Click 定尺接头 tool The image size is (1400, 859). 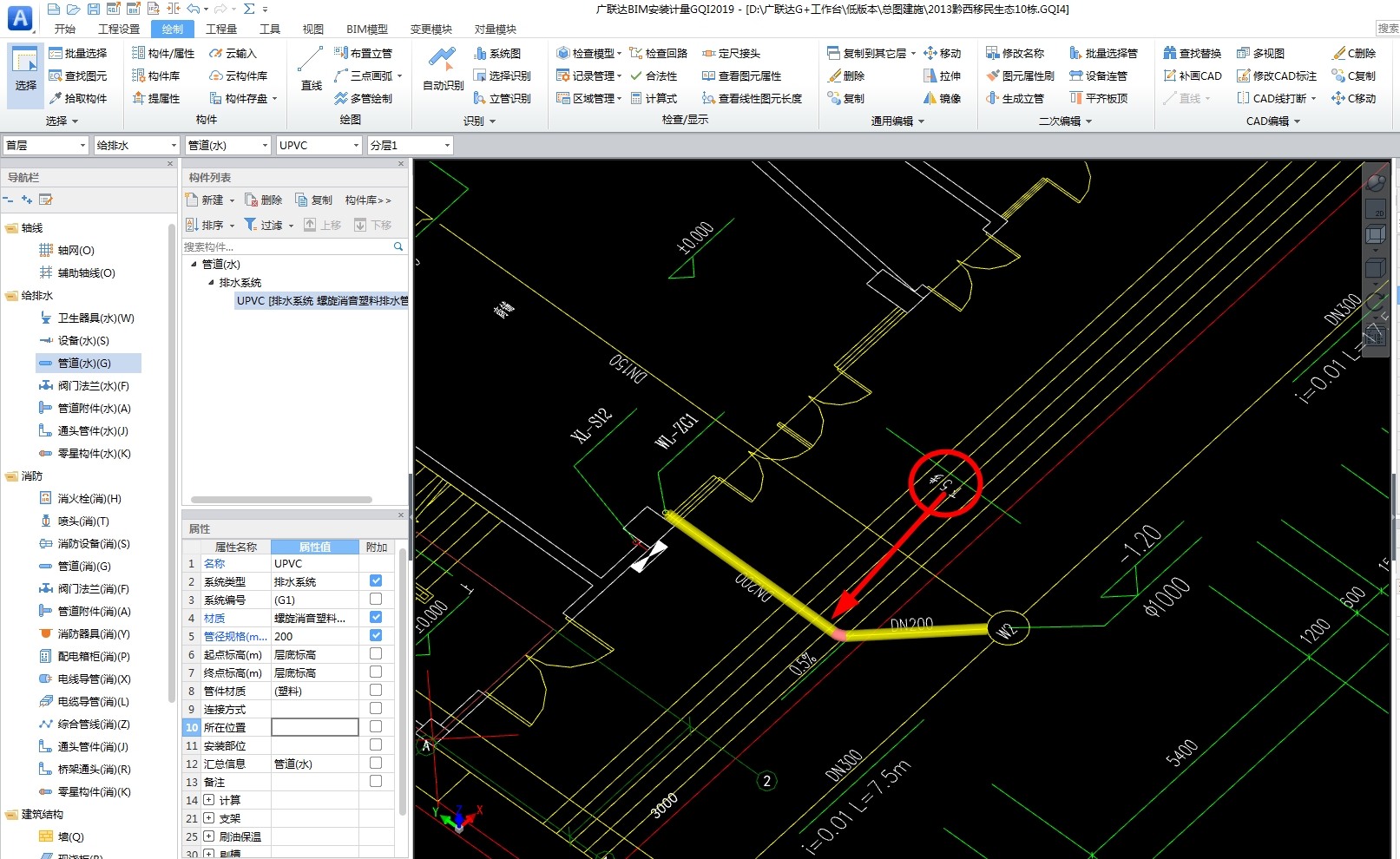coord(732,53)
